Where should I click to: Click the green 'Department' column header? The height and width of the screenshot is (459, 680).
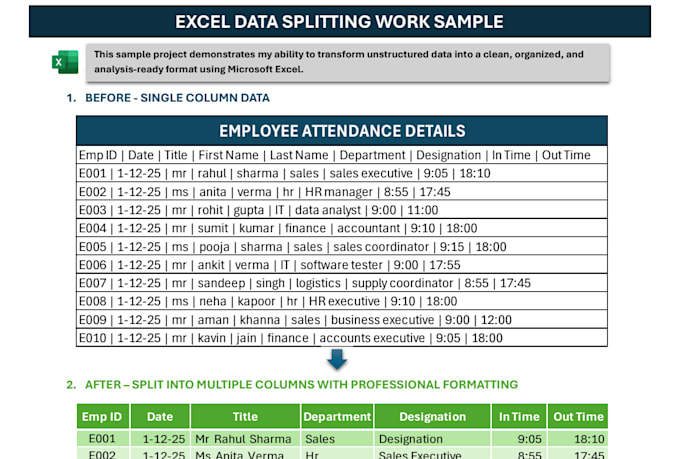(337, 416)
